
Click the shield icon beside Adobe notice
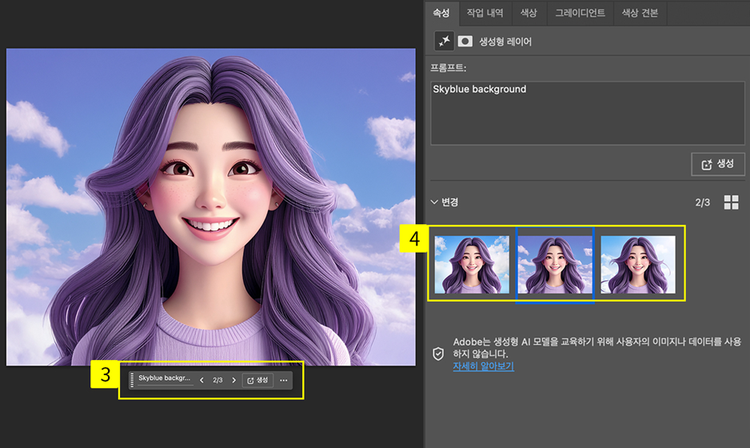[438, 354]
